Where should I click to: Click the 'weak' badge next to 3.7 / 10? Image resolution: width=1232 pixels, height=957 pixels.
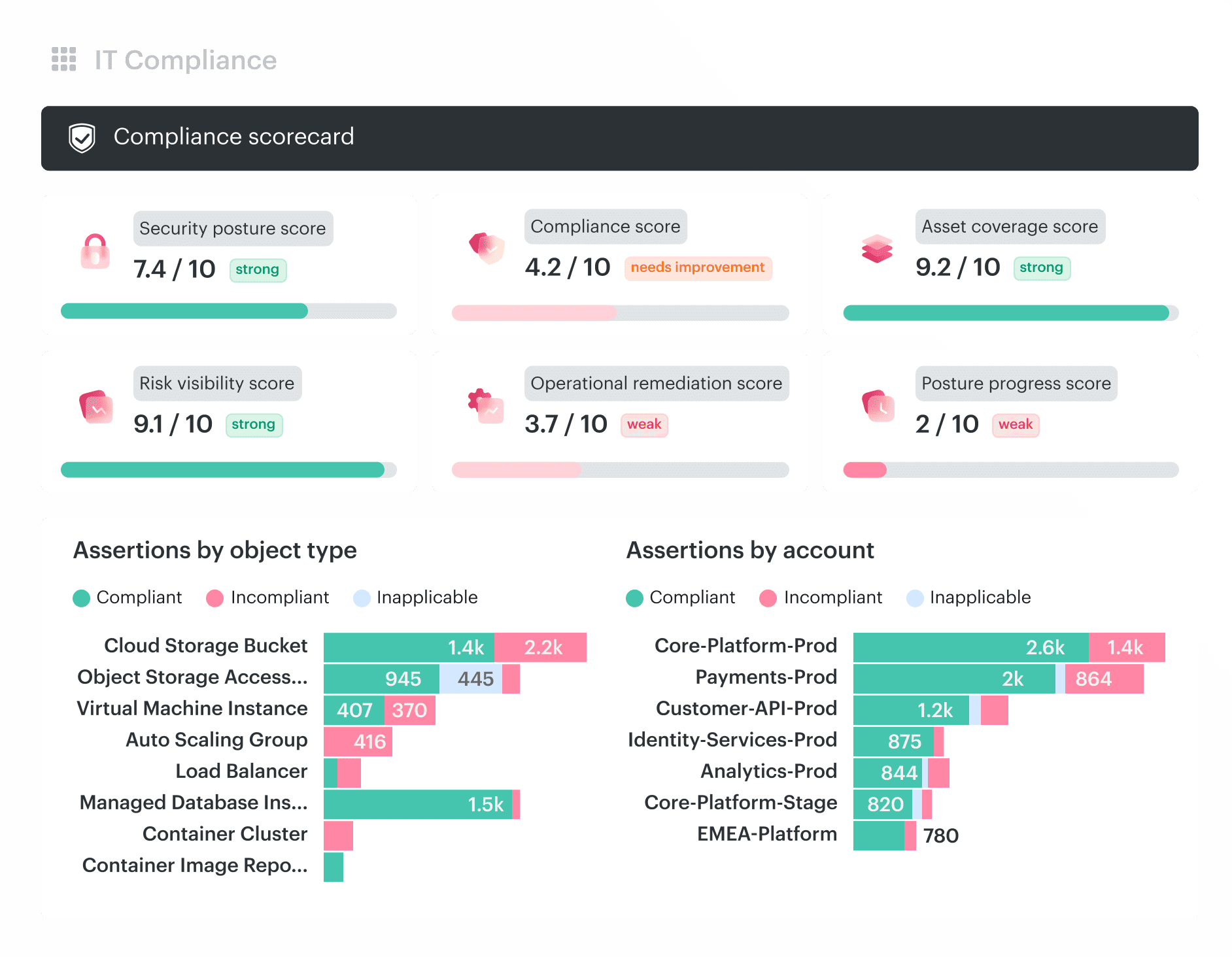[644, 425]
